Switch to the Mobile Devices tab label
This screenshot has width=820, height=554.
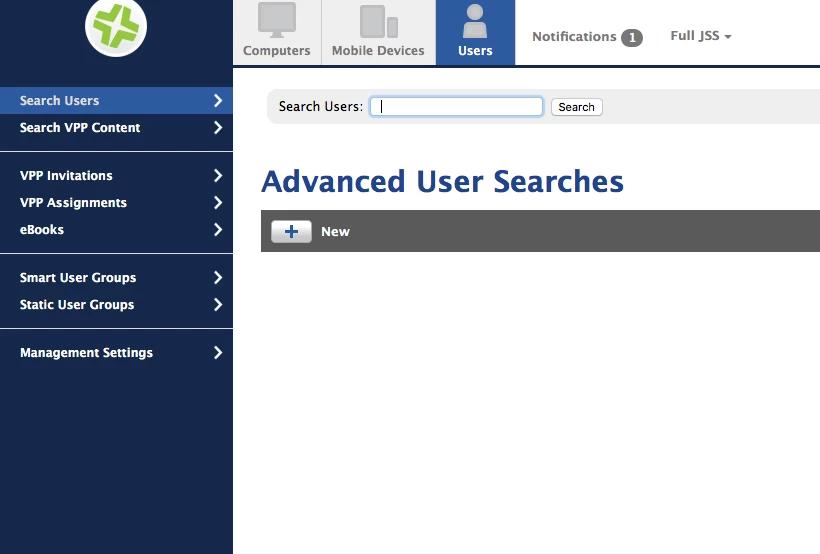coord(378,51)
